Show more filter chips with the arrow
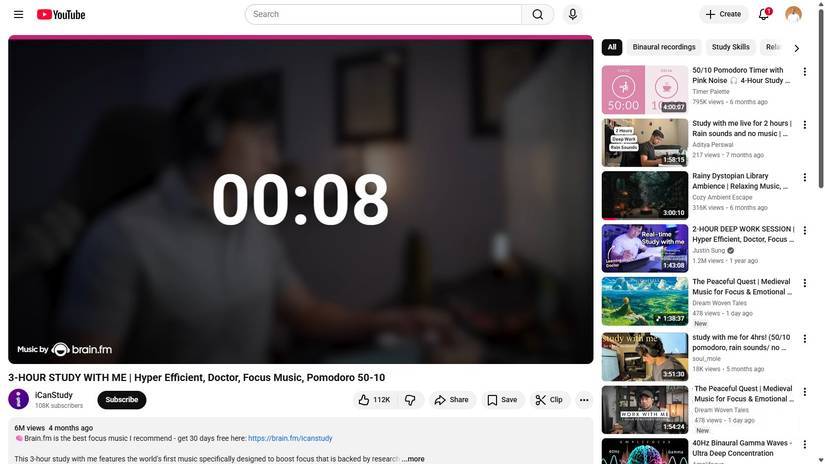 tap(797, 48)
